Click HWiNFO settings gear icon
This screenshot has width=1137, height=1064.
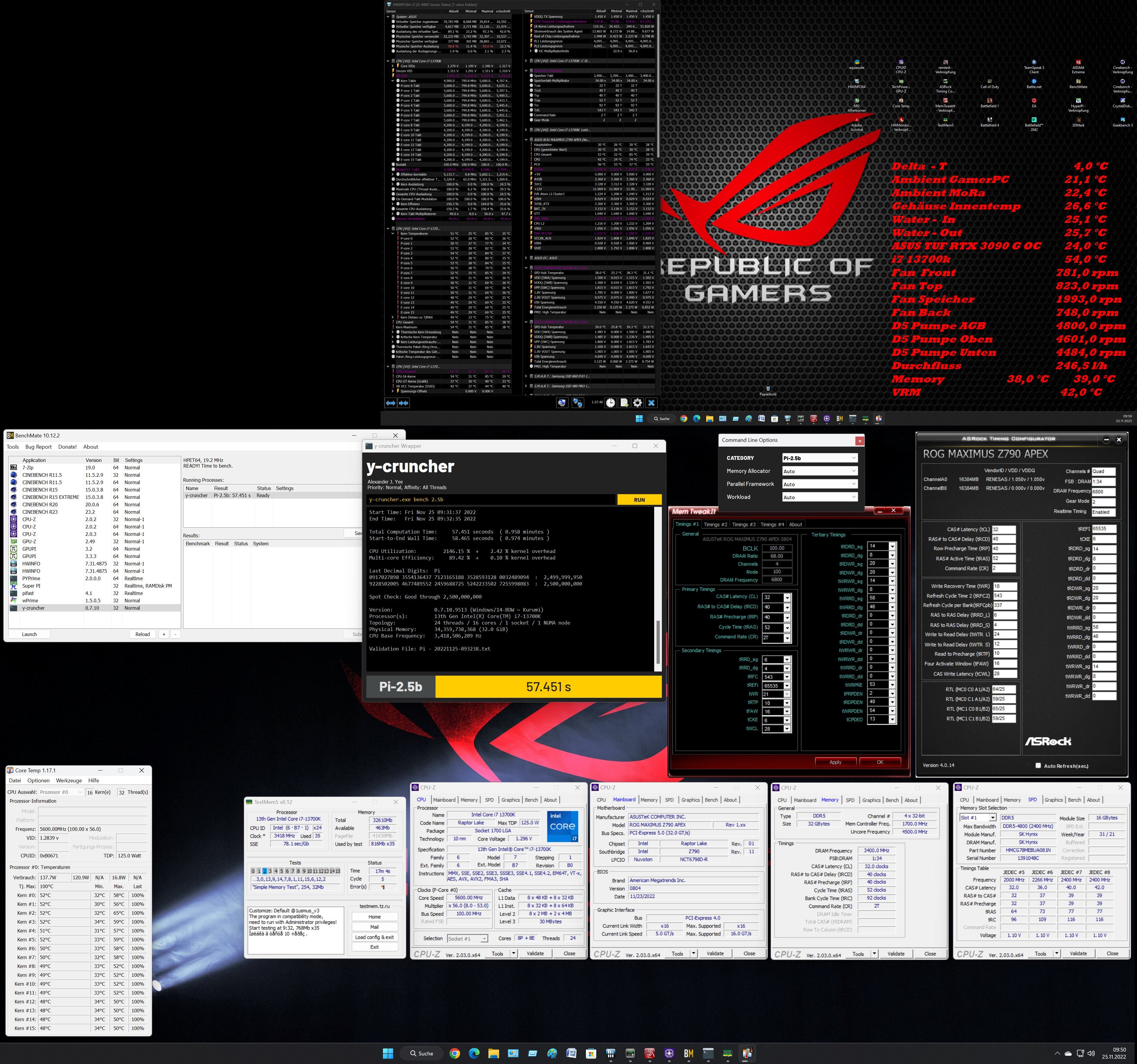(x=638, y=403)
